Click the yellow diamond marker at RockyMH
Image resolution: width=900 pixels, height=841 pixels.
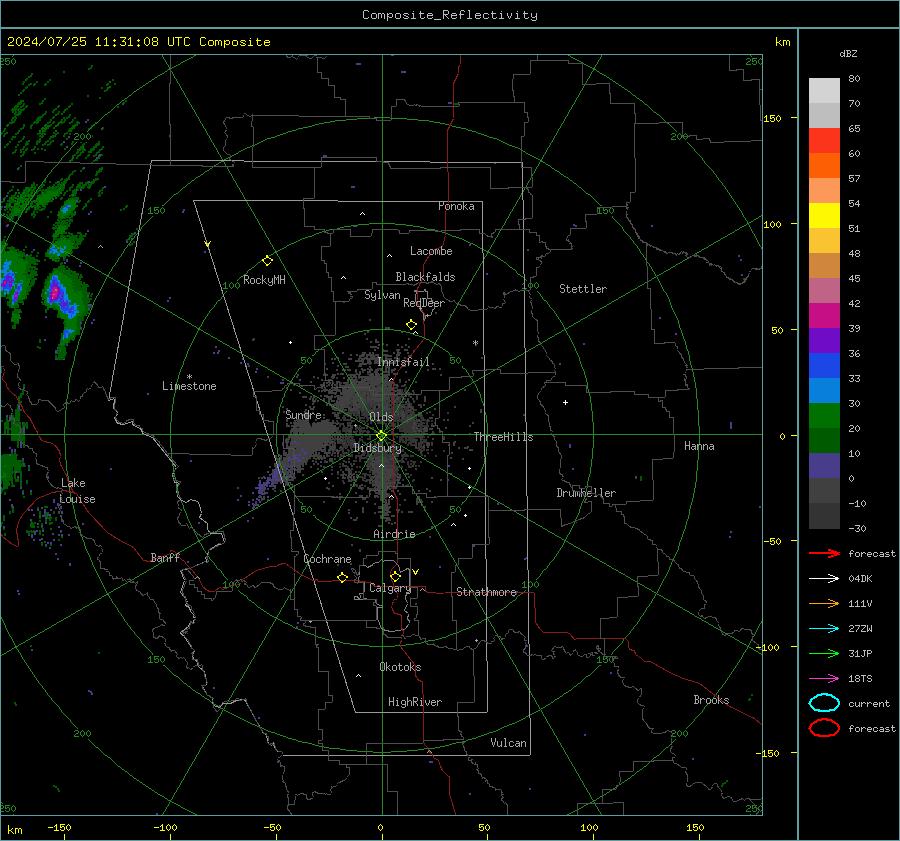click(x=267, y=261)
